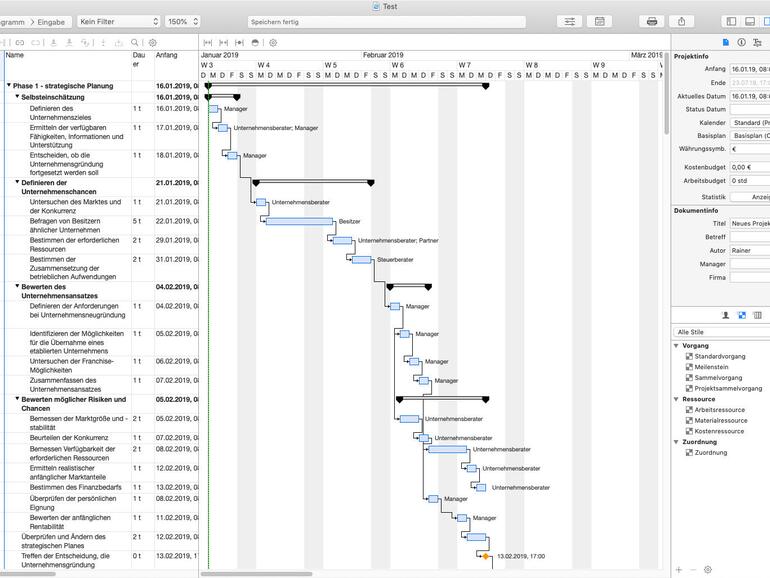Toggle the bottom panel button
The width and height of the screenshot is (770, 578).
pyautogui.click(x=750, y=22)
